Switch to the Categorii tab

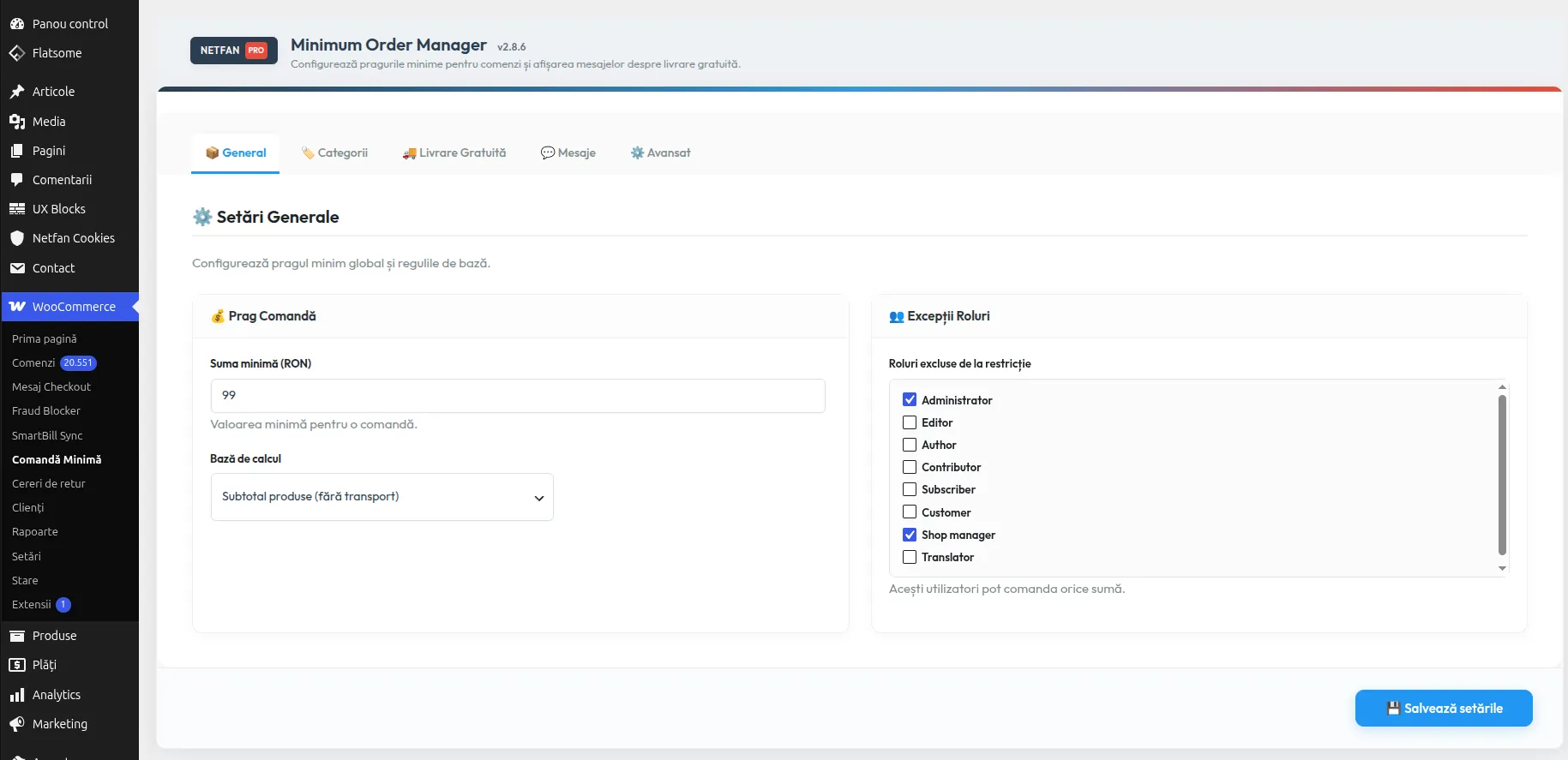[334, 153]
